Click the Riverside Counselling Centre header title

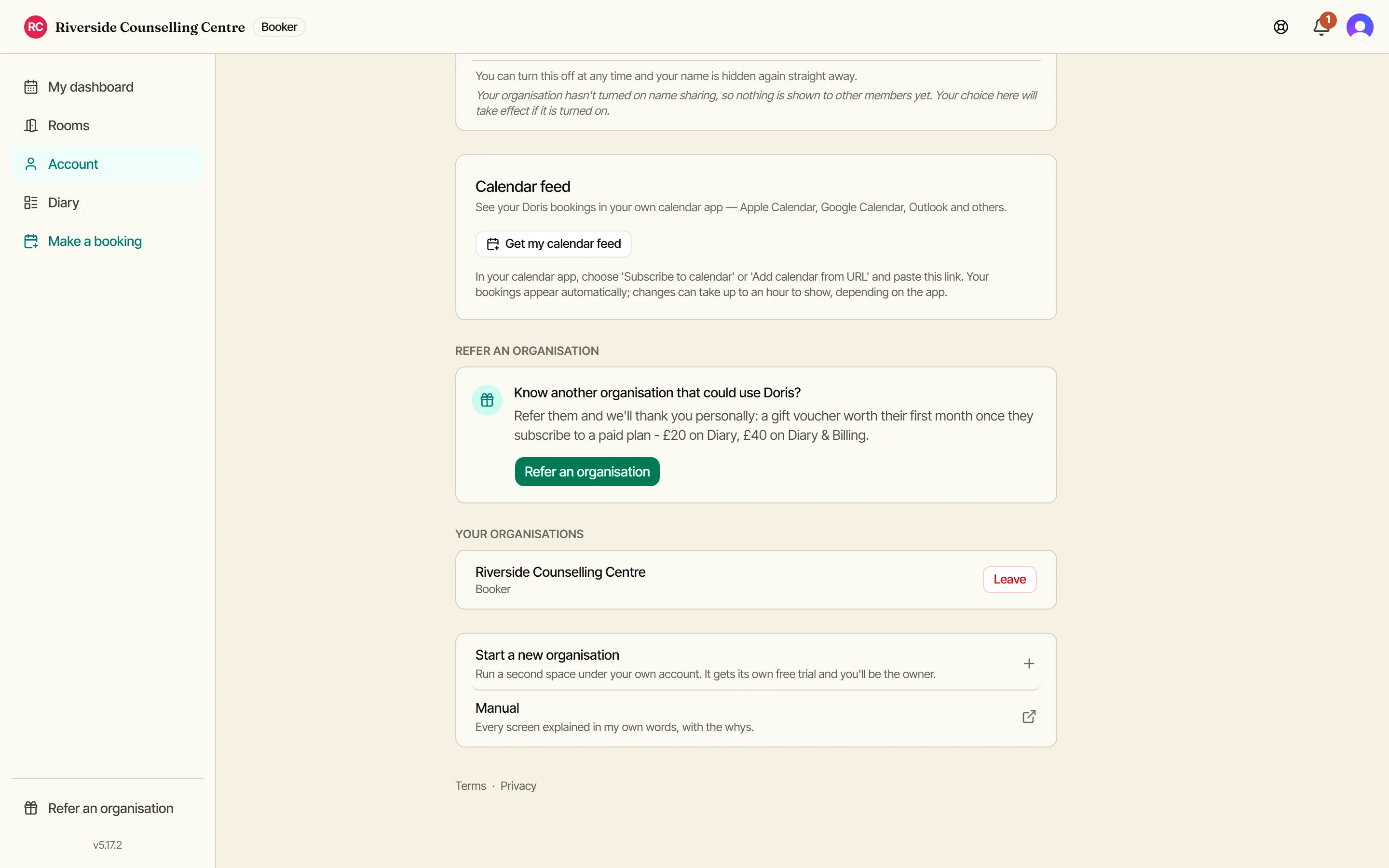[150, 27]
